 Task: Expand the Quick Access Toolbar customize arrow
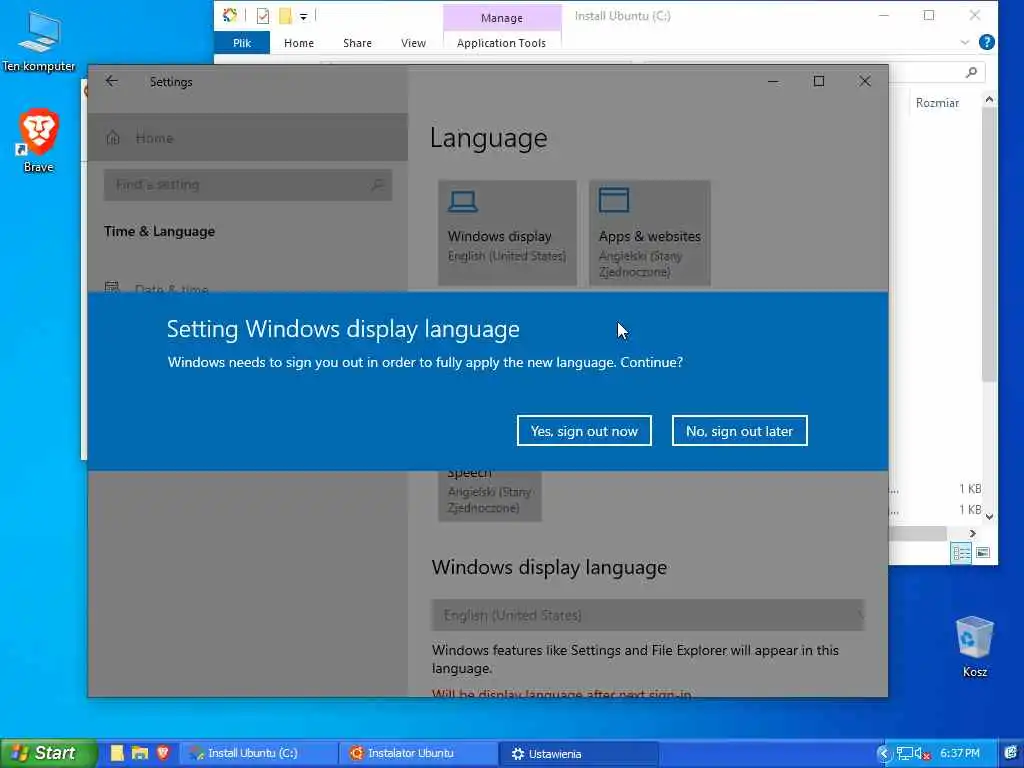click(x=304, y=17)
